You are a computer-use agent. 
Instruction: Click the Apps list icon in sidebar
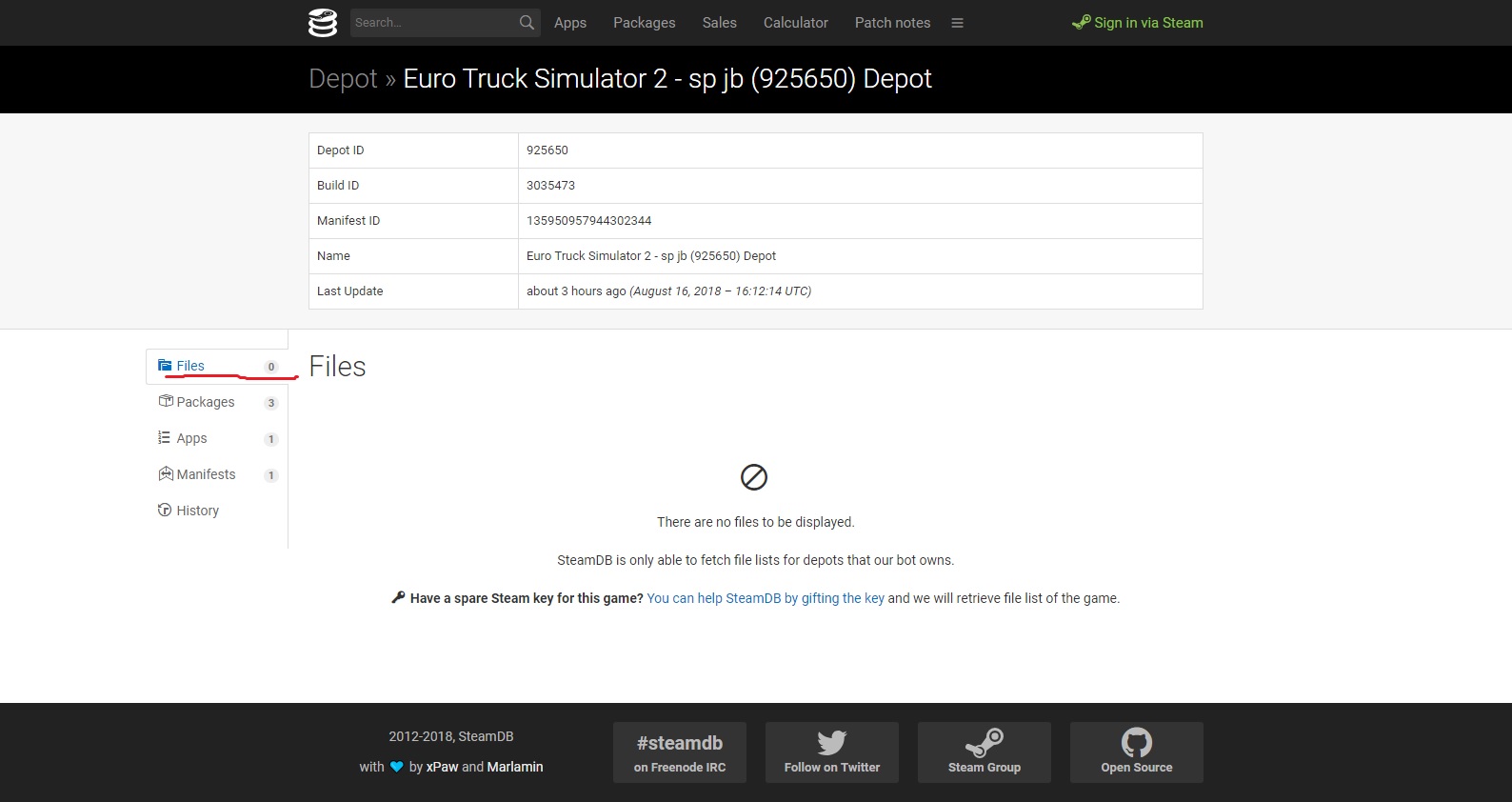164,437
